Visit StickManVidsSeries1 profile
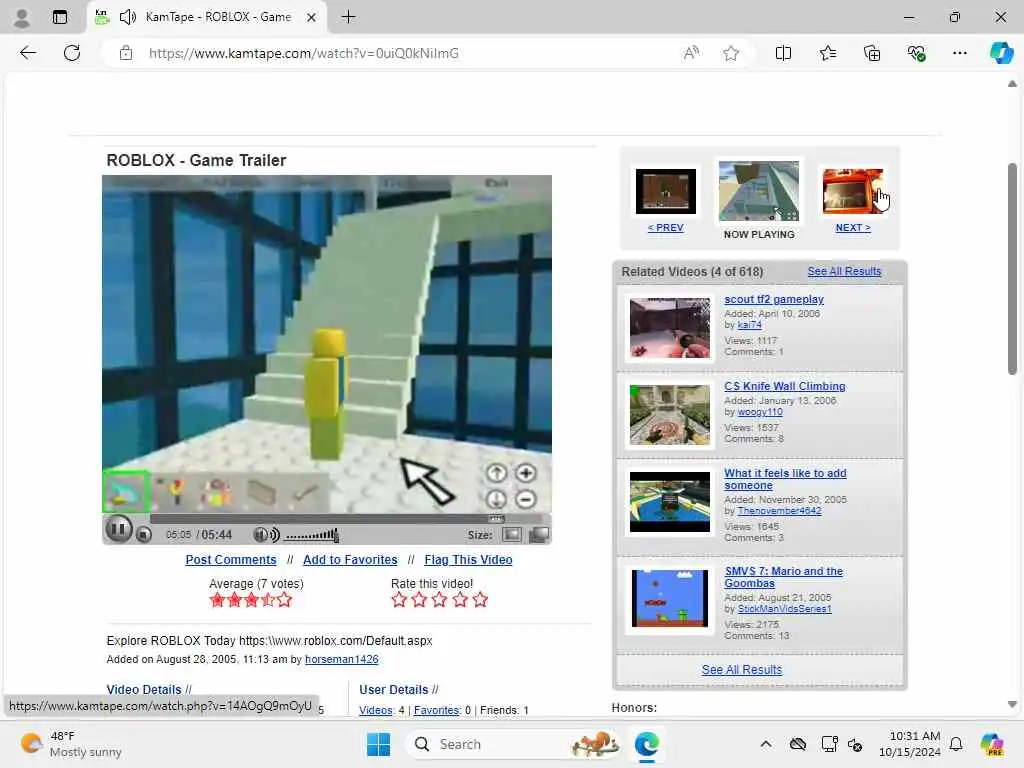This screenshot has height=768, width=1024. (x=784, y=609)
